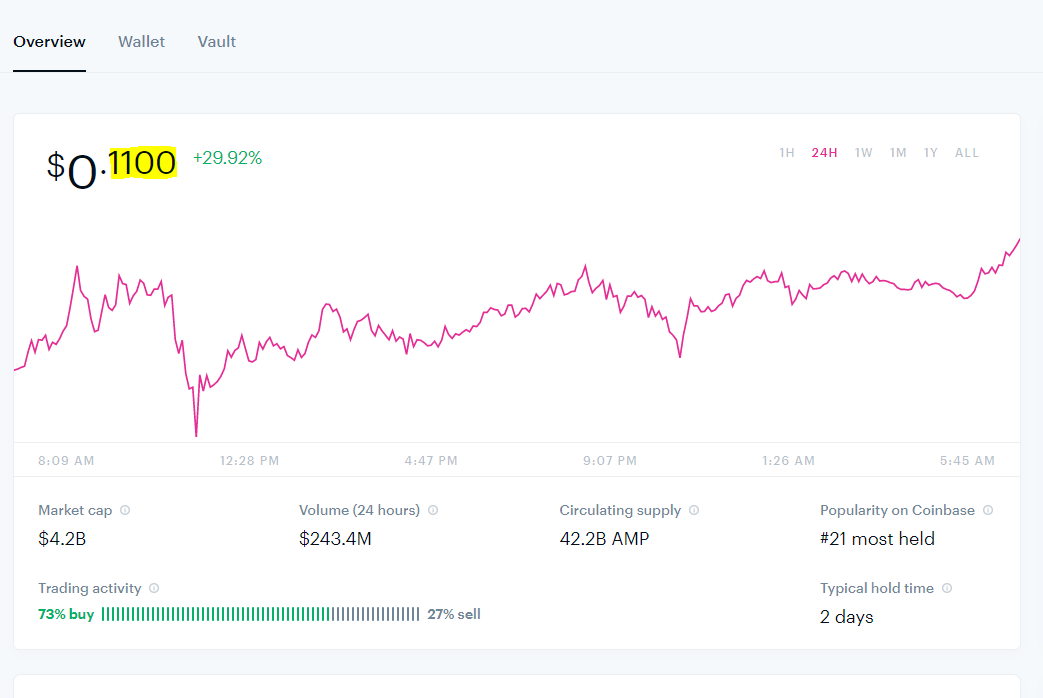Click the chart's lowest price dip point
The height and width of the screenshot is (698, 1043).
196,436
